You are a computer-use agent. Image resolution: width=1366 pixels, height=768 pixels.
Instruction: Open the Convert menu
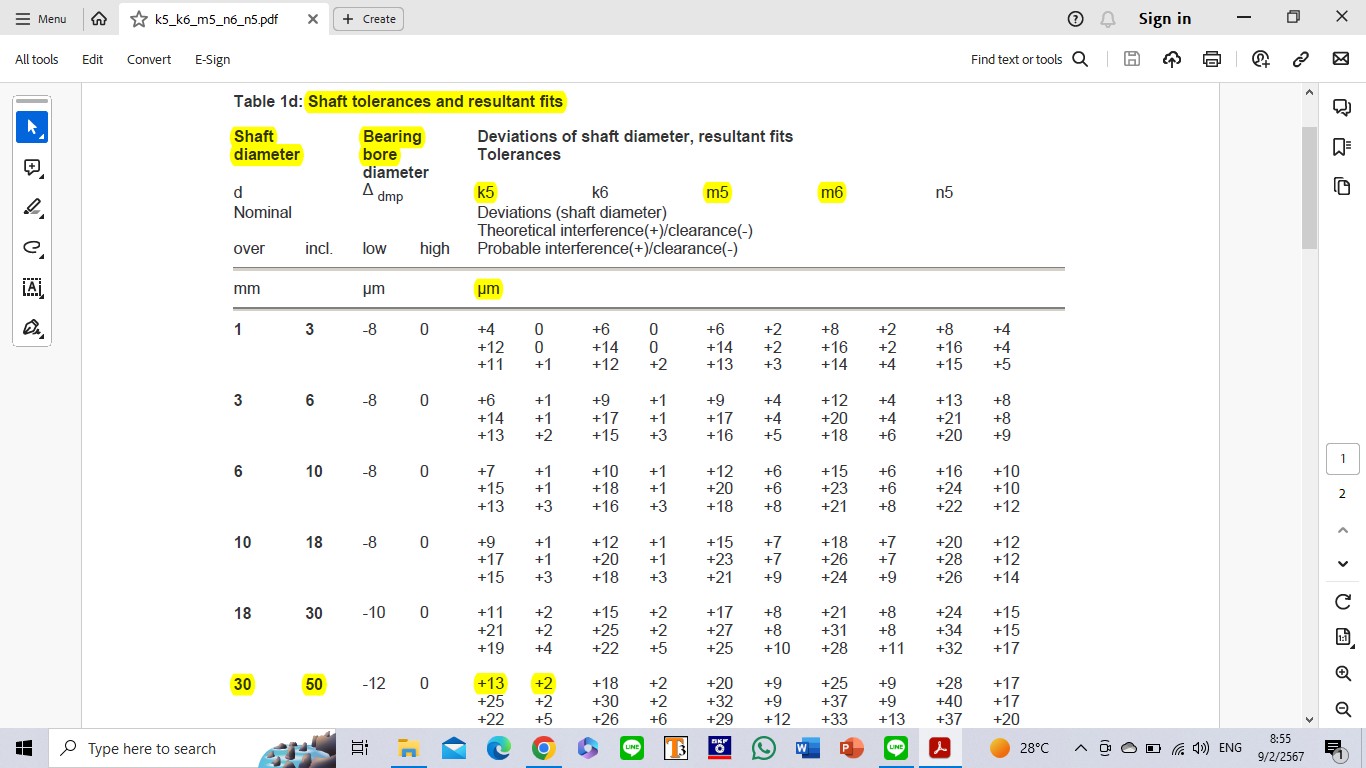coord(149,59)
